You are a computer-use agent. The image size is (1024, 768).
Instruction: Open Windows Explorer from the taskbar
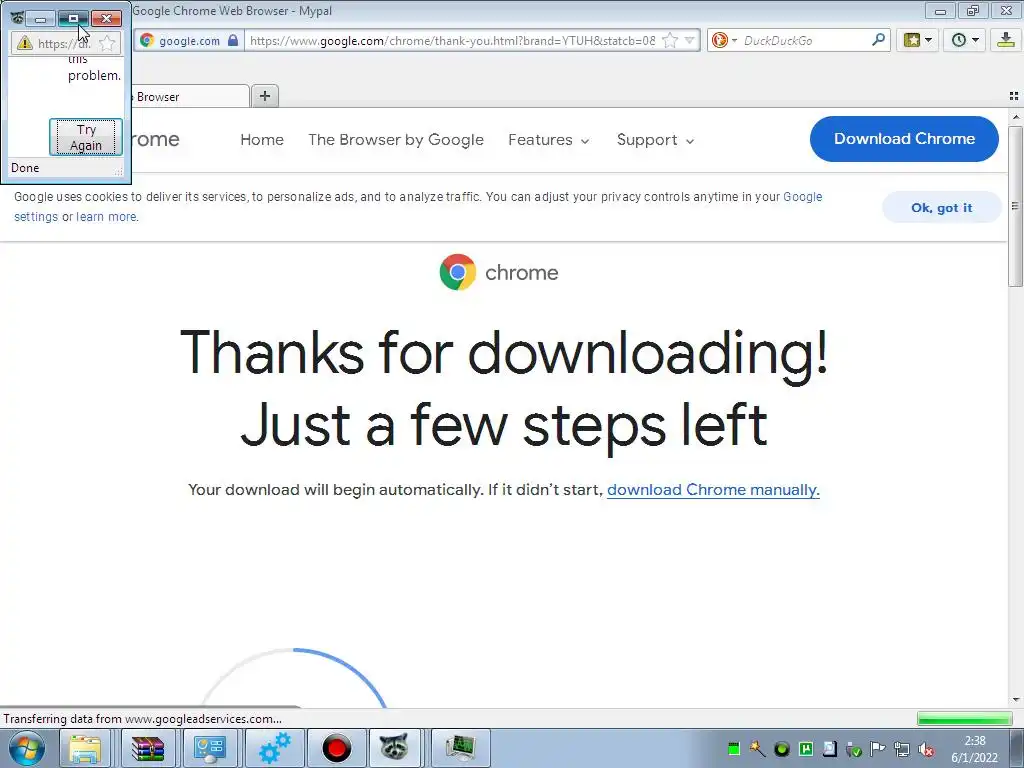click(85, 748)
